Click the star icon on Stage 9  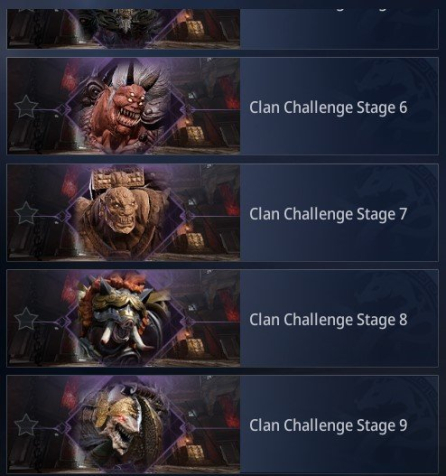[26, 425]
